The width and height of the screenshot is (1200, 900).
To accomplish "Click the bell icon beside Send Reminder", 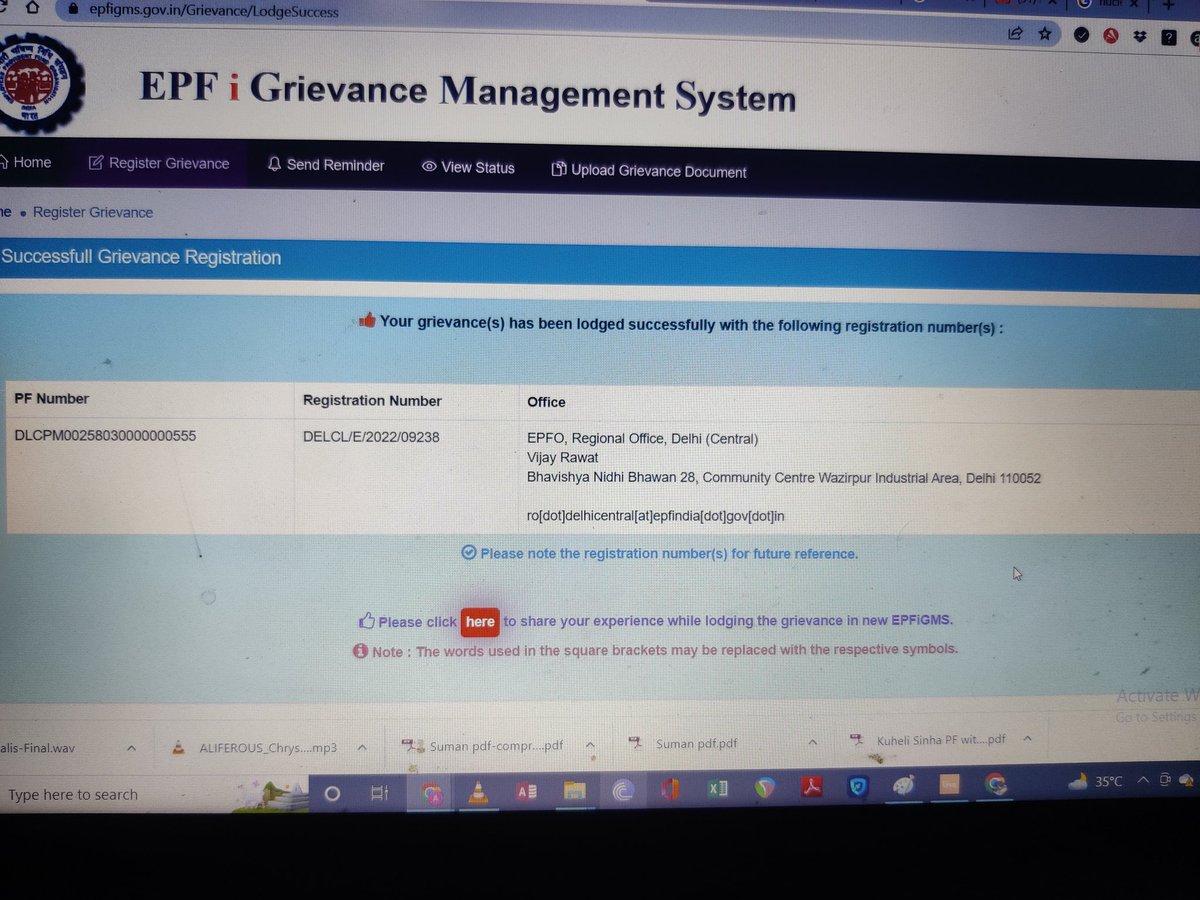I will tap(274, 164).
